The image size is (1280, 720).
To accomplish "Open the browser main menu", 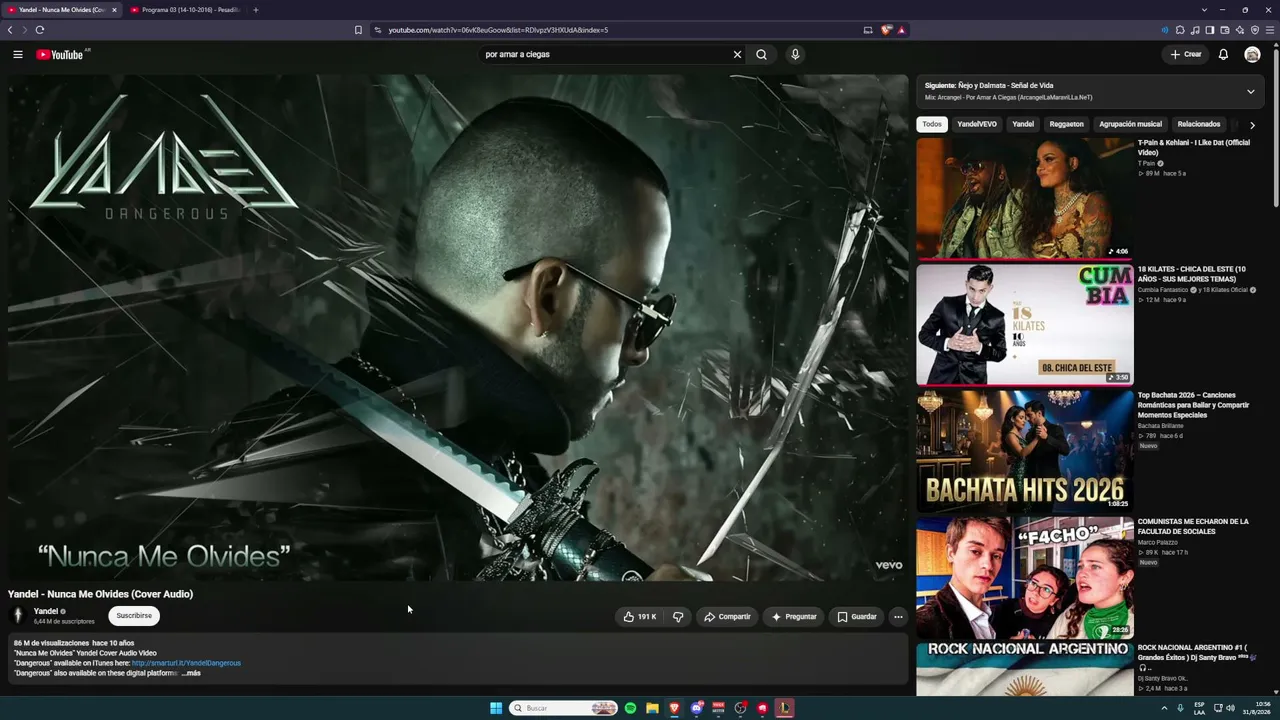I will click(1270, 30).
